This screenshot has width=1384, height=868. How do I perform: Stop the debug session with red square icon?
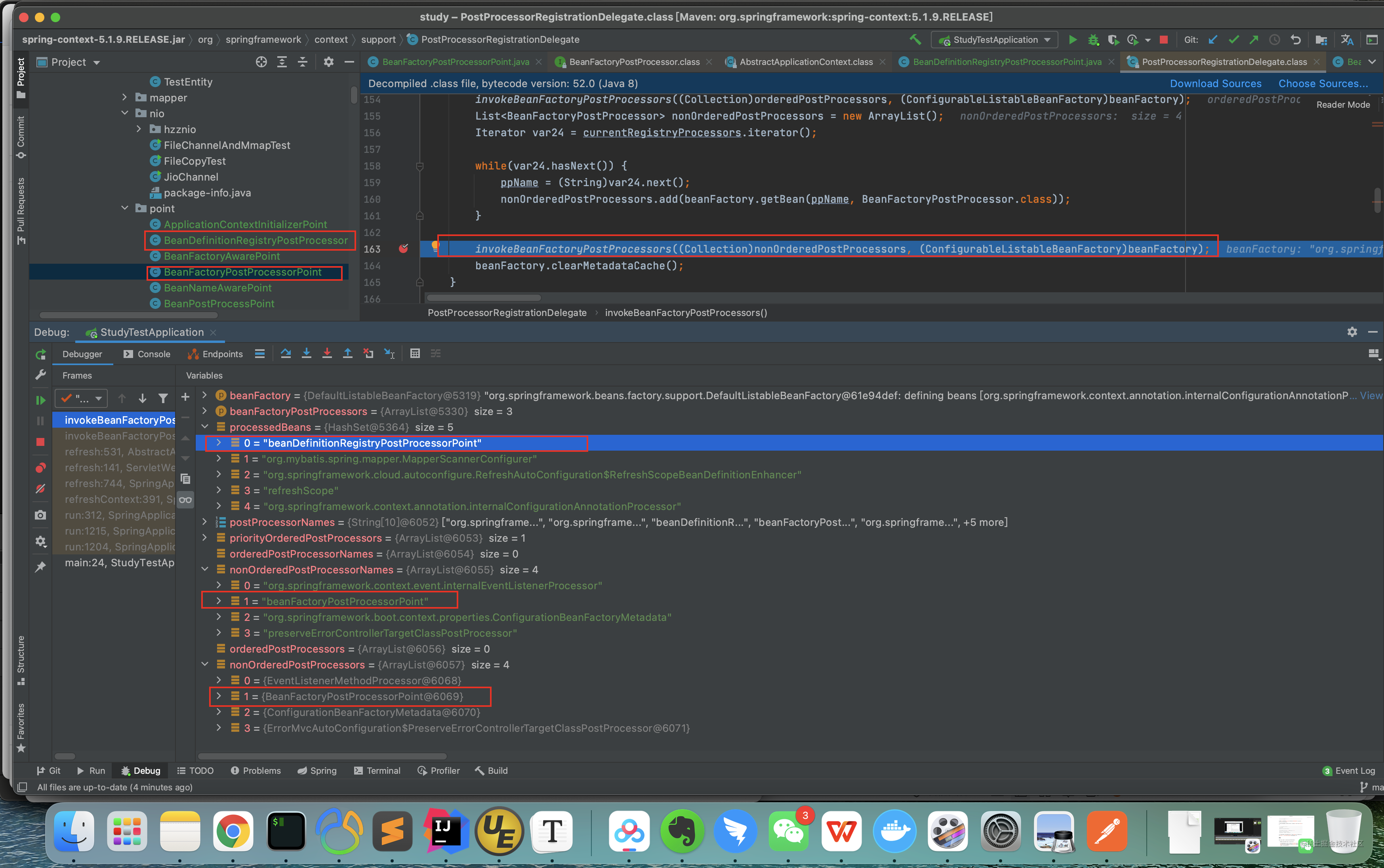[40, 442]
